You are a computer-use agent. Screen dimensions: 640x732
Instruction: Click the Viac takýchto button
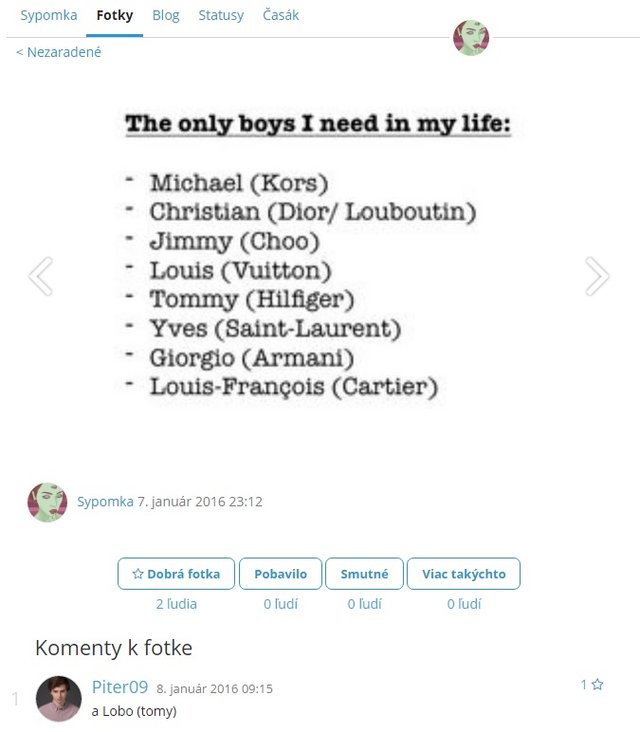point(464,574)
